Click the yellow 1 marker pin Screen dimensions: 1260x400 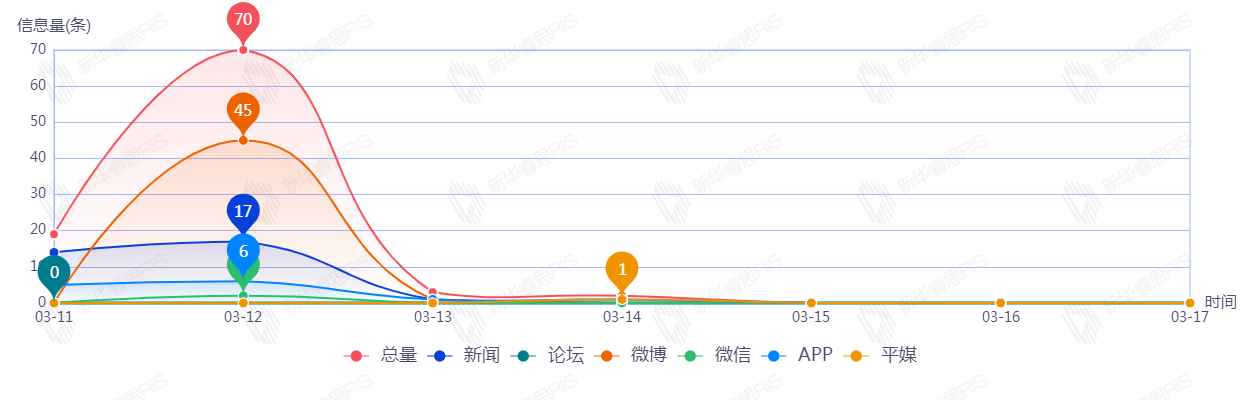click(x=622, y=269)
